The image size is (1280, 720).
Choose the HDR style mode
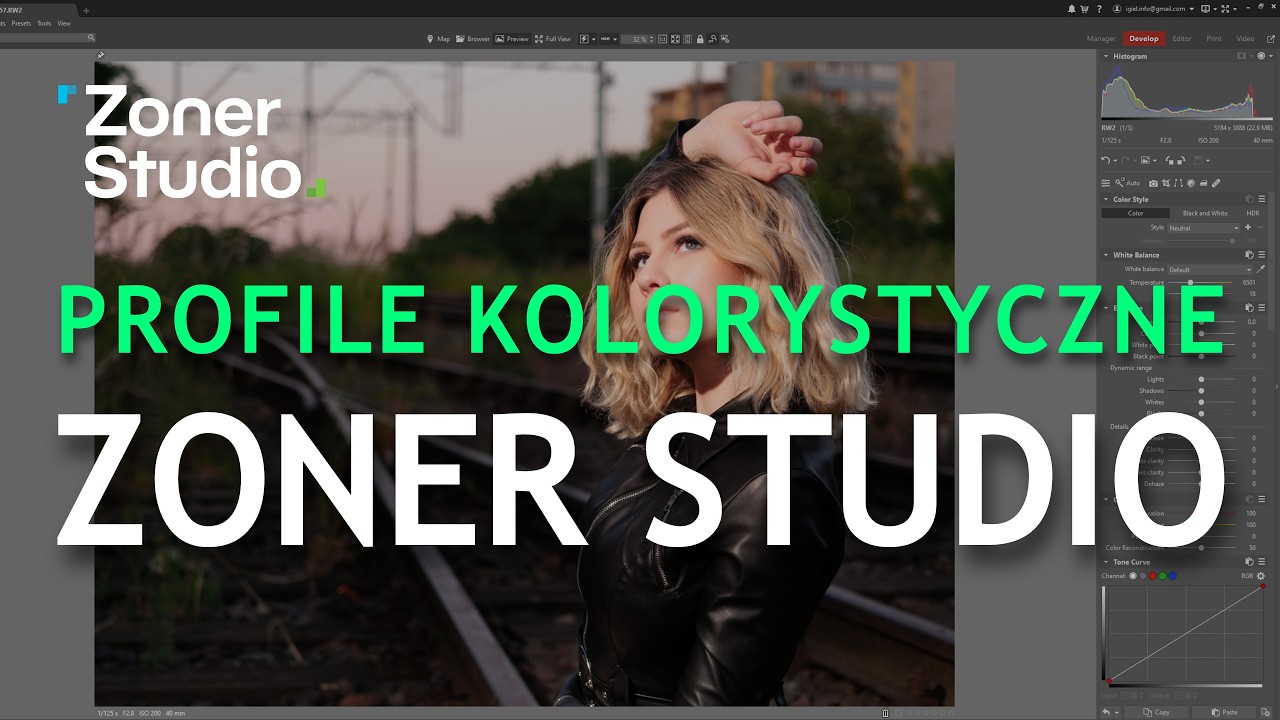click(x=1253, y=213)
